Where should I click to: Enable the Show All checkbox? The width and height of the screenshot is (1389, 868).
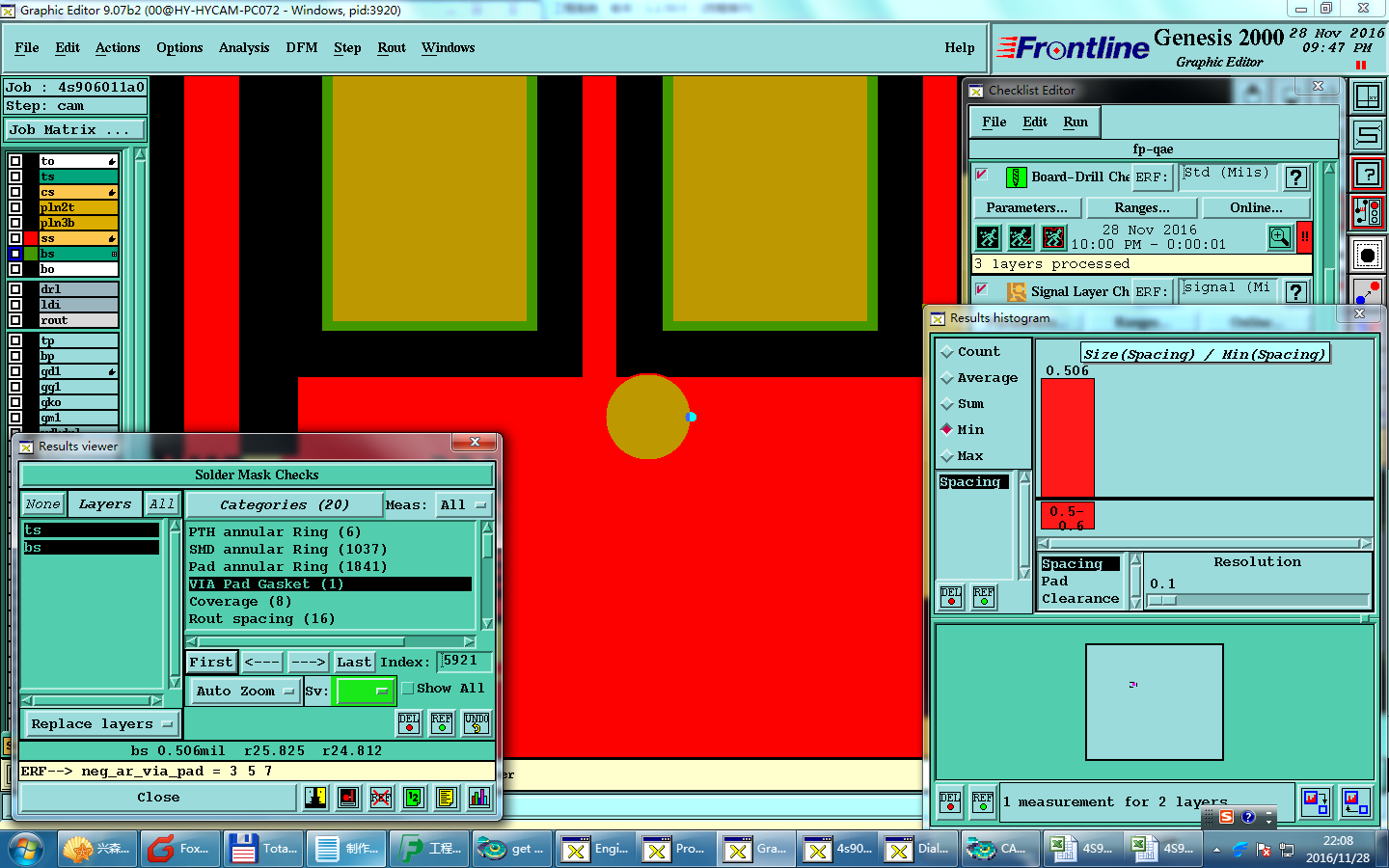click(x=408, y=689)
